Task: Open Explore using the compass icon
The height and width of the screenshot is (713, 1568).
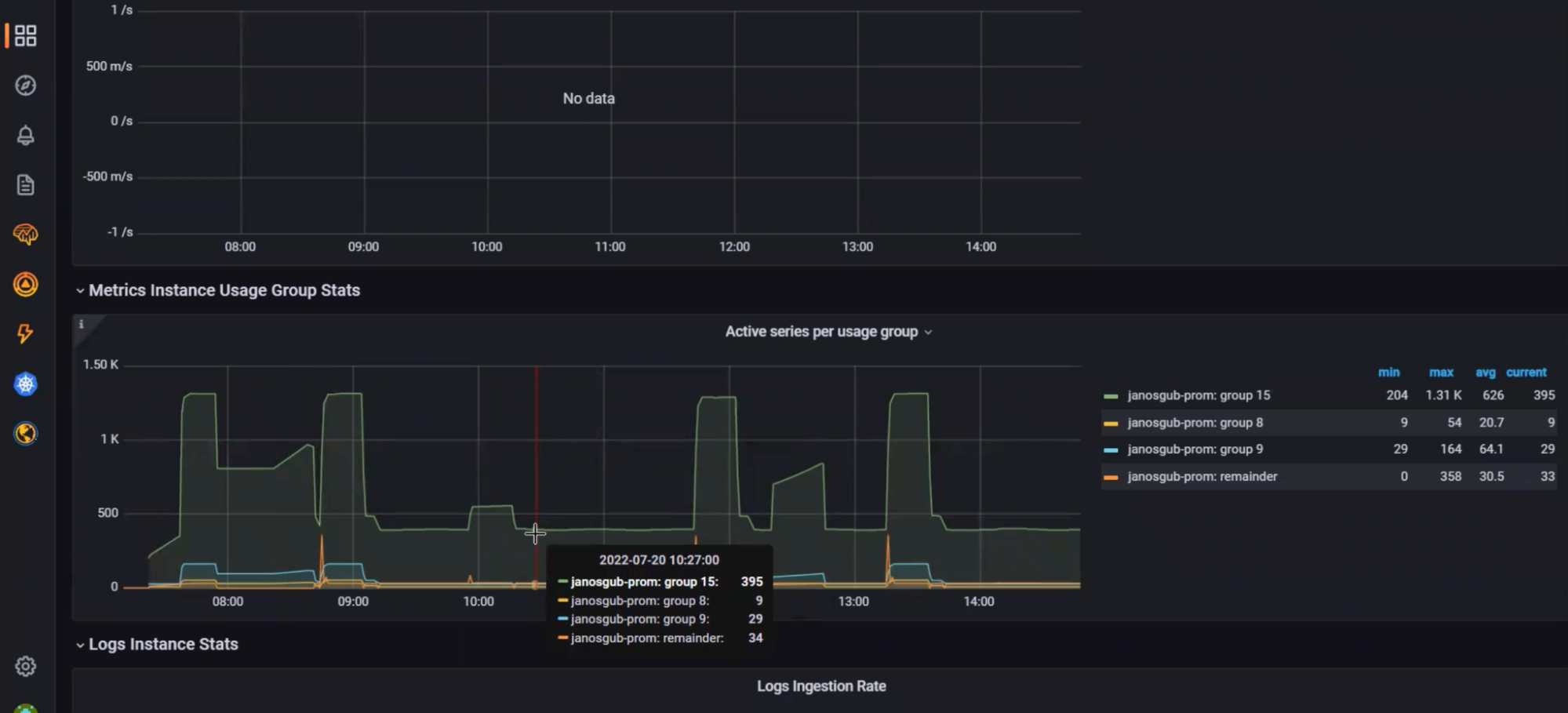Action: tap(26, 86)
